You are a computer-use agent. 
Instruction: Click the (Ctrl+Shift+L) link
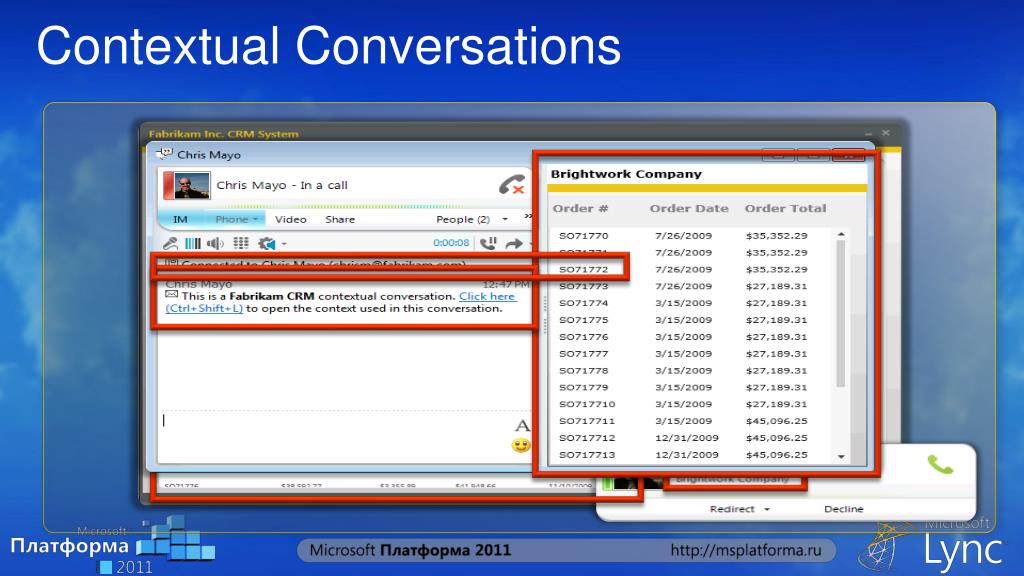click(204, 308)
